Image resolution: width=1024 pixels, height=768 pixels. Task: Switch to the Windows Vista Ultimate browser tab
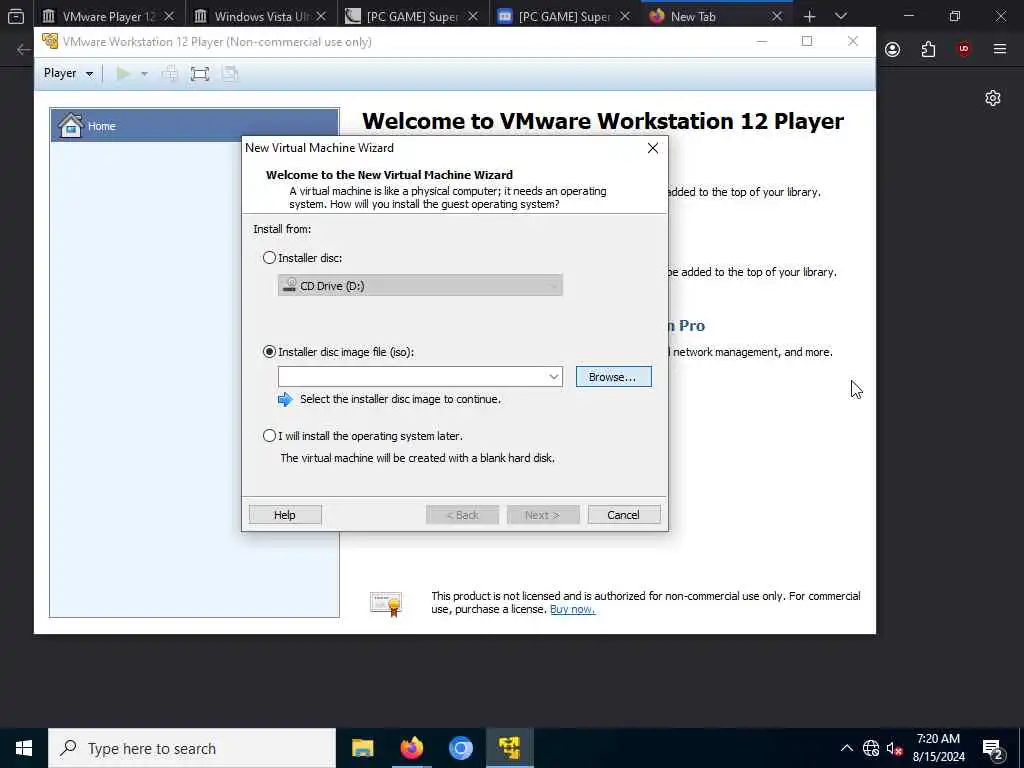261,16
